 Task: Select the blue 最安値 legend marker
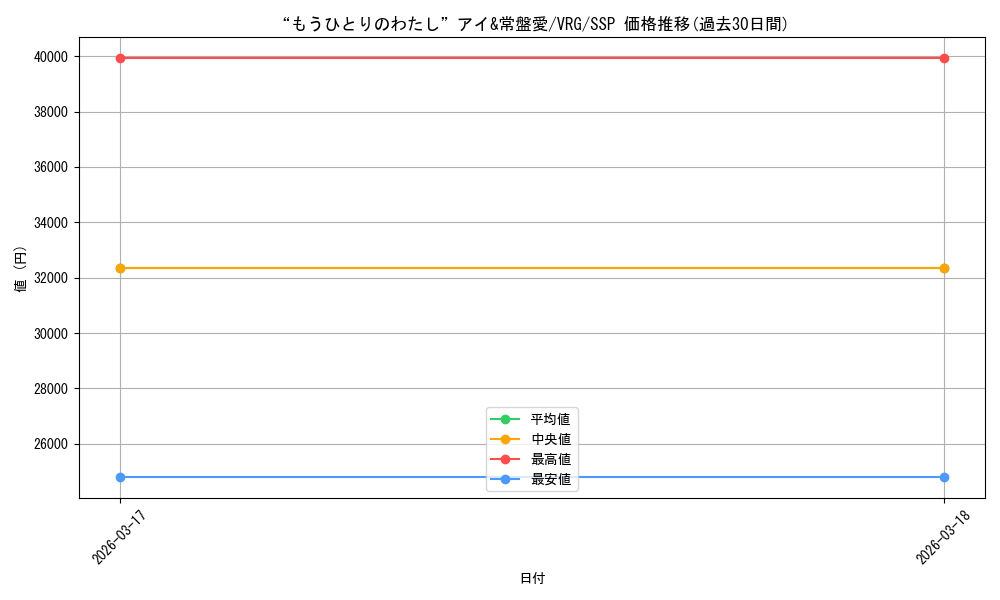pyautogui.click(x=505, y=479)
